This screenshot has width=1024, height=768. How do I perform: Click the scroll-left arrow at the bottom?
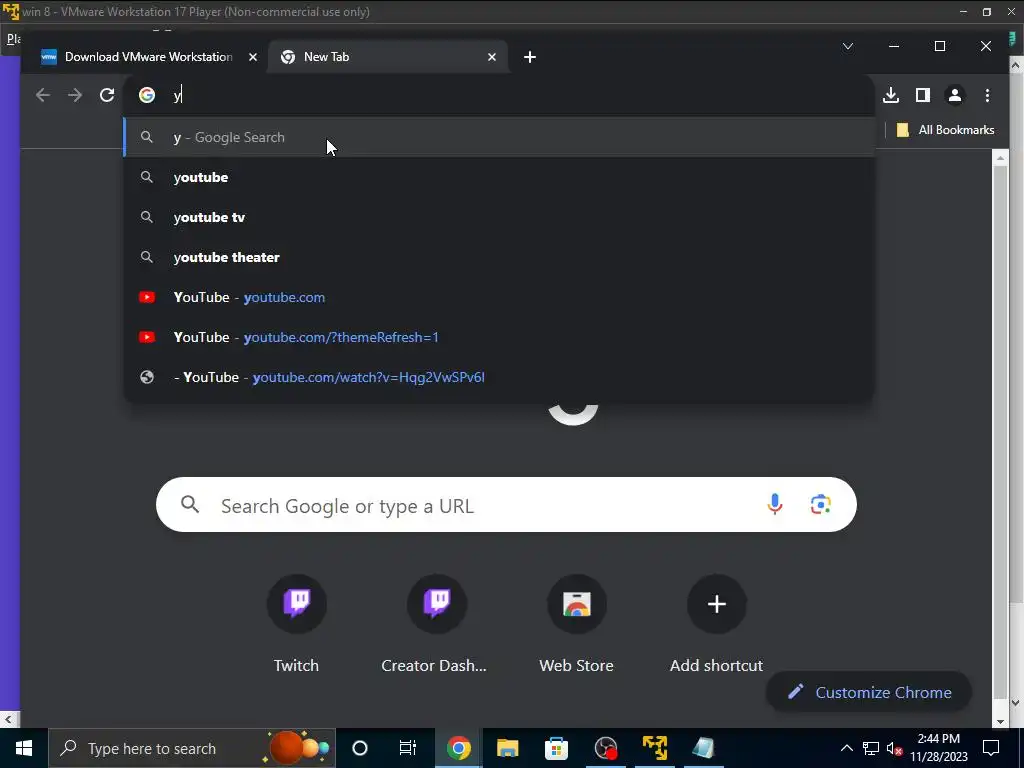pyautogui.click(x=8, y=719)
